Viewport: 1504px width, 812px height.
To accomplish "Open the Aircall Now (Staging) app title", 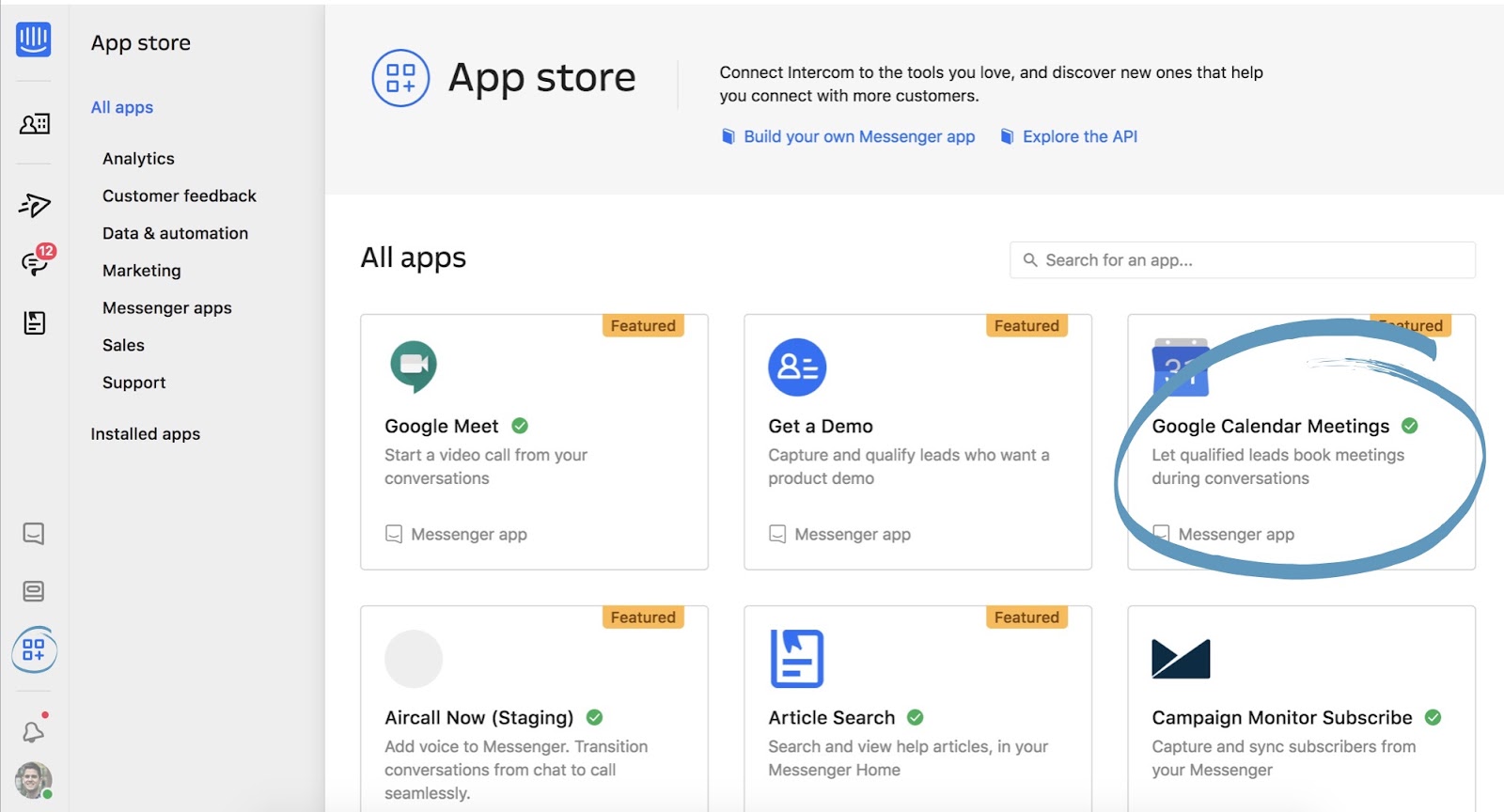I will [479, 717].
